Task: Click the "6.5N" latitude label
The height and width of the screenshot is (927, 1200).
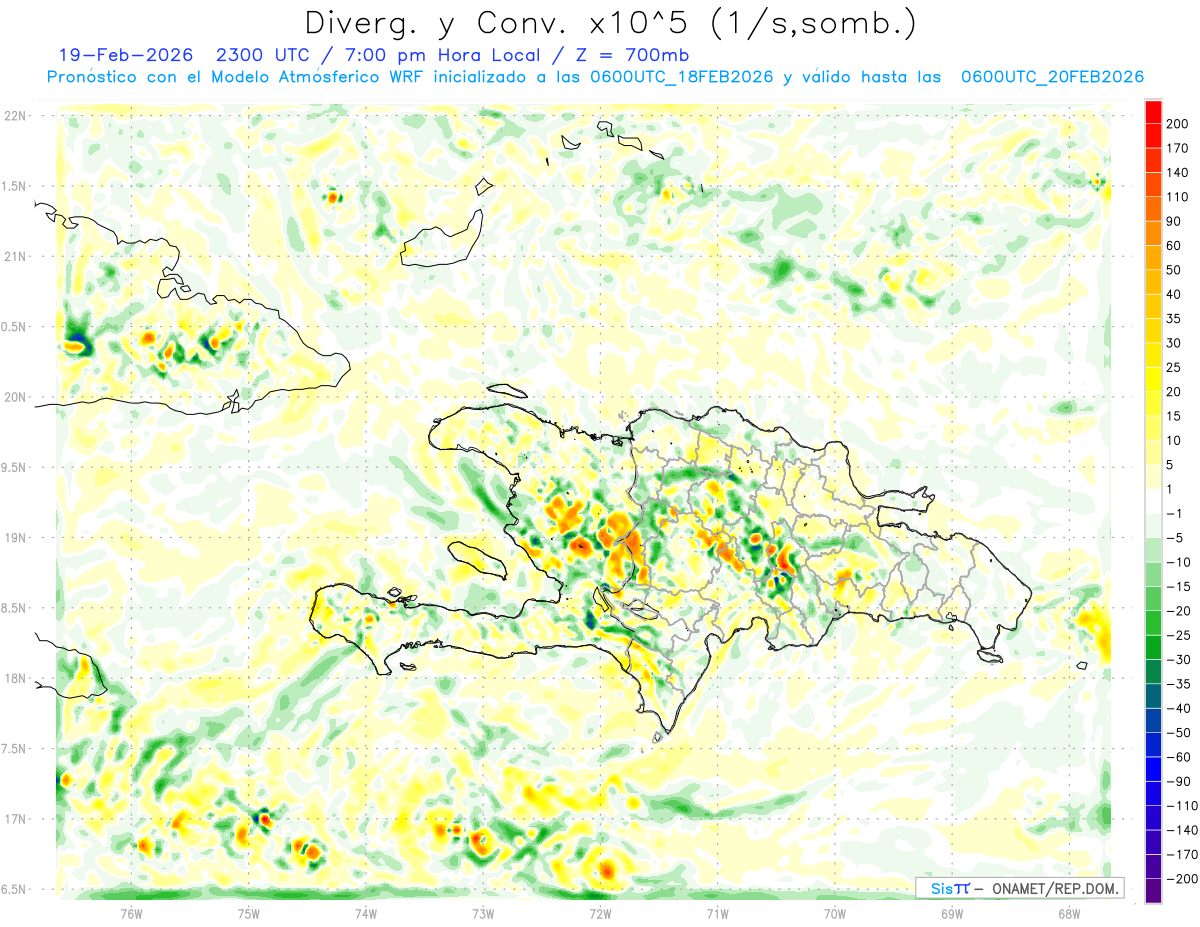Action: pos(15,889)
